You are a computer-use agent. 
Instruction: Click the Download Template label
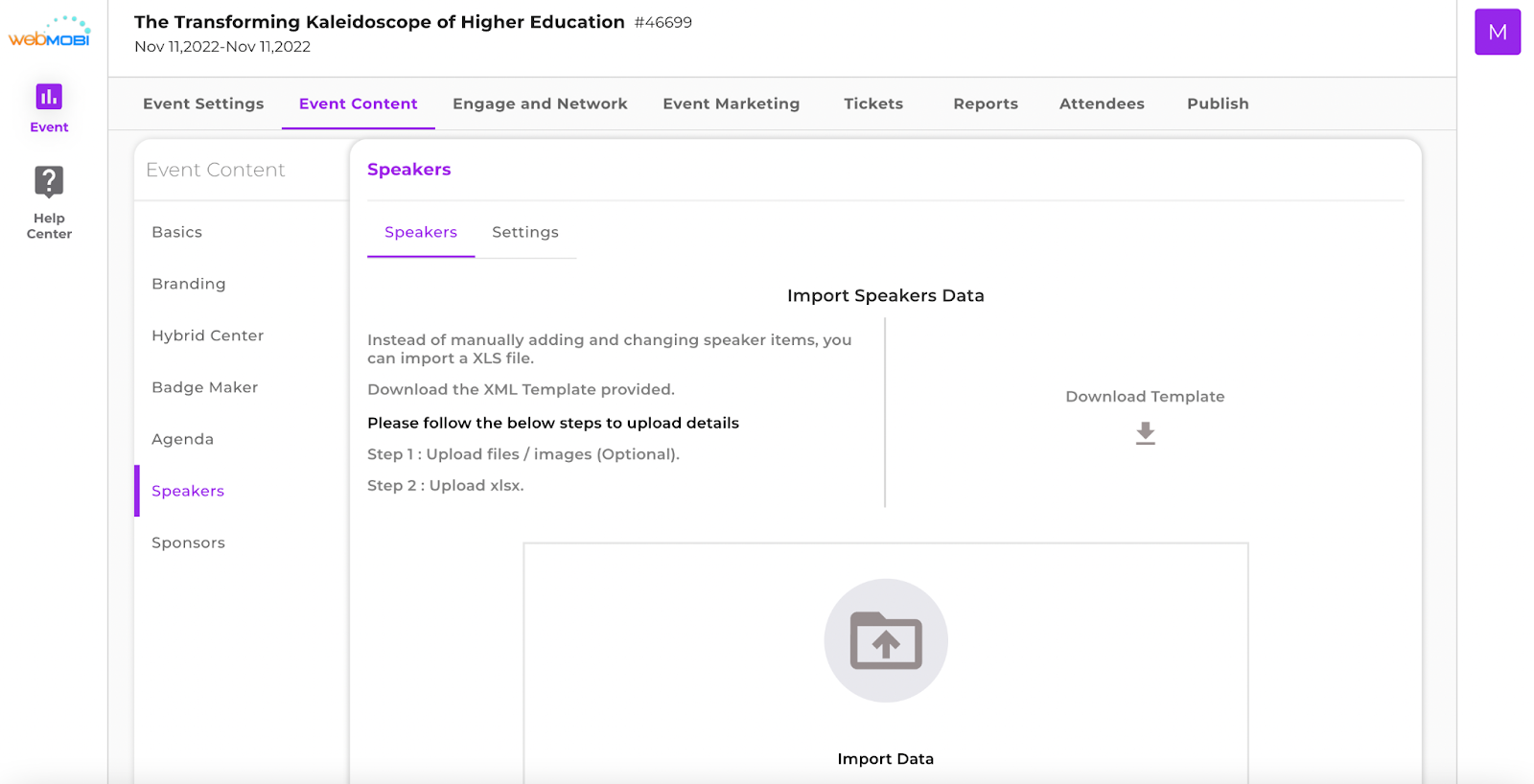(1145, 397)
